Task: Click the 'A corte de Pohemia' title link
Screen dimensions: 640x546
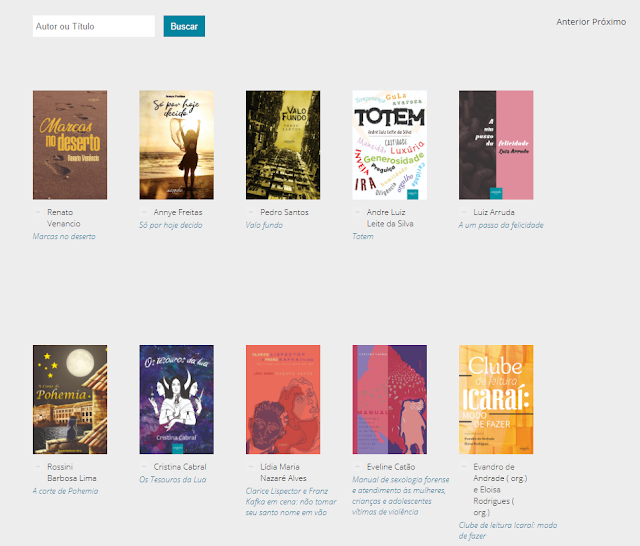Action: [x=65, y=491]
